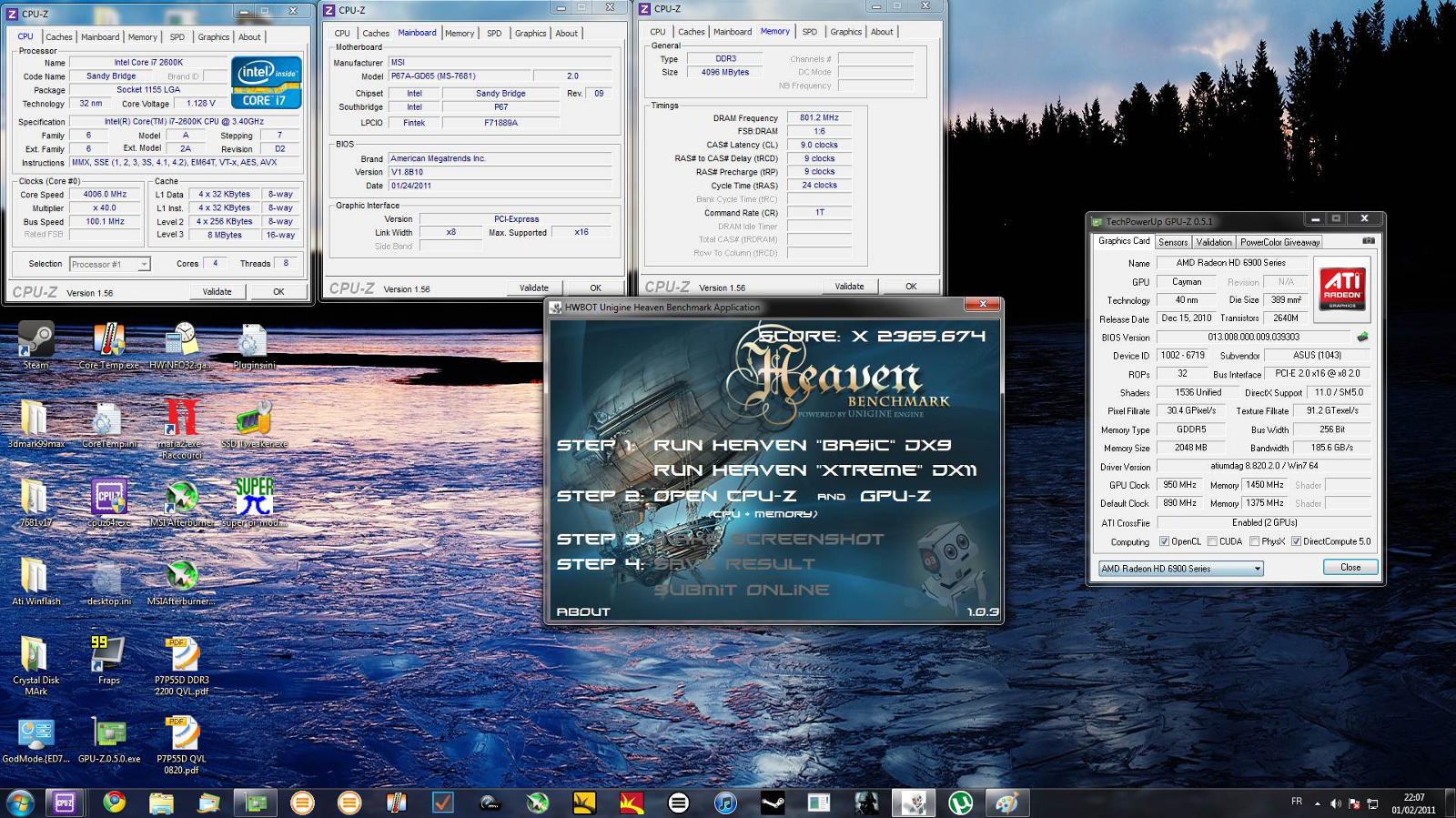The image size is (1456, 818).
Task: Click the DRAM Frequency value 801.2 MHz
Action: click(819, 118)
